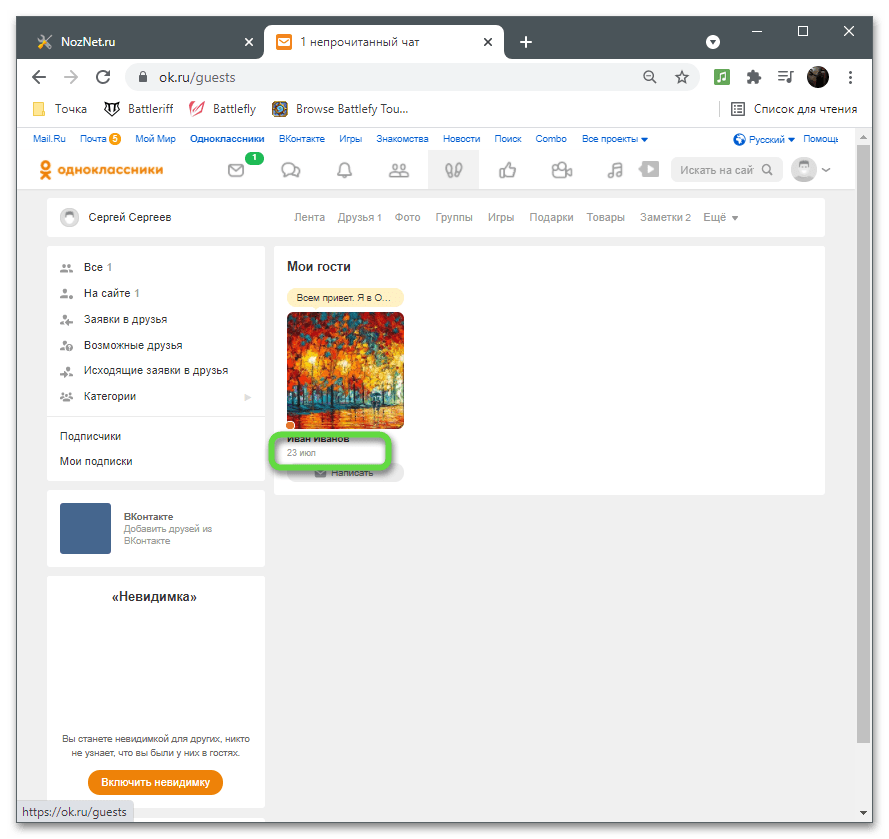The height and width of the screenshot is (839, 889).
Task: Bookmark page with star icon
Action: (682, 77)
